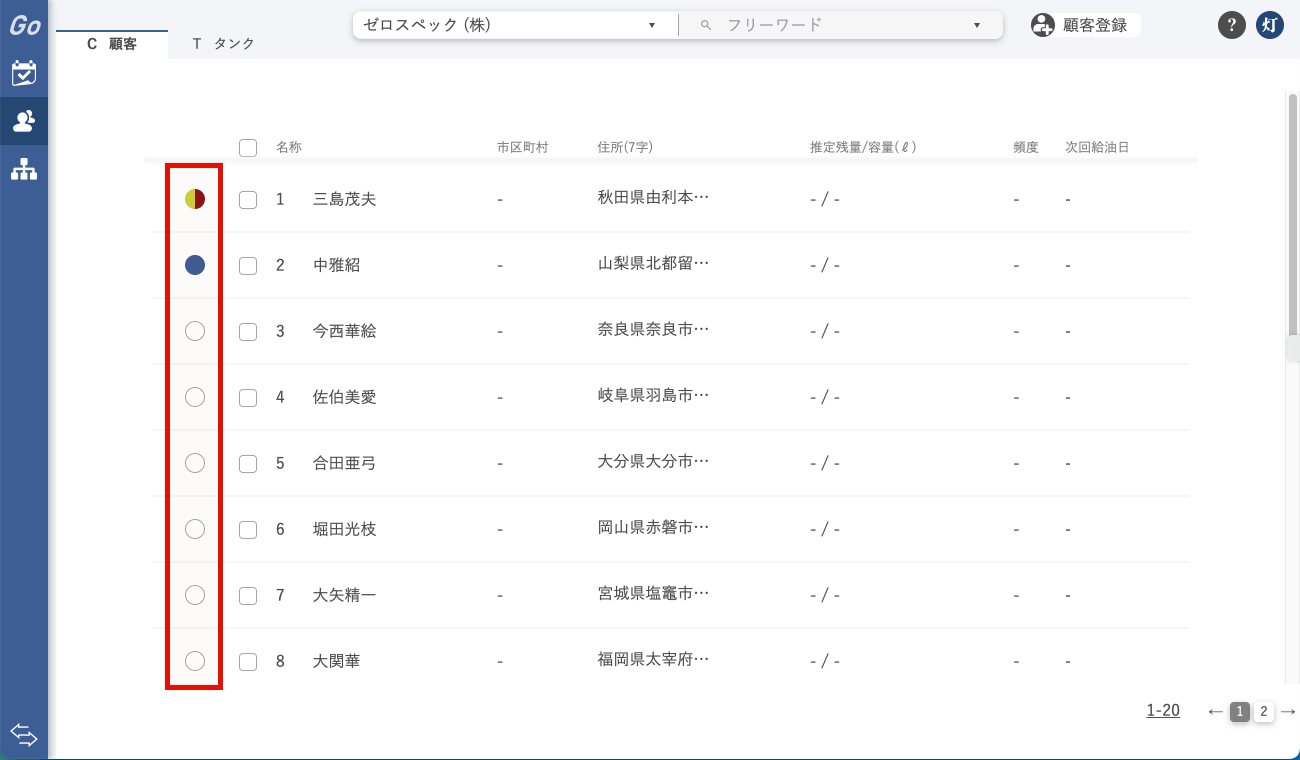Click the address 山梨県北都留…

pos(653,263)
